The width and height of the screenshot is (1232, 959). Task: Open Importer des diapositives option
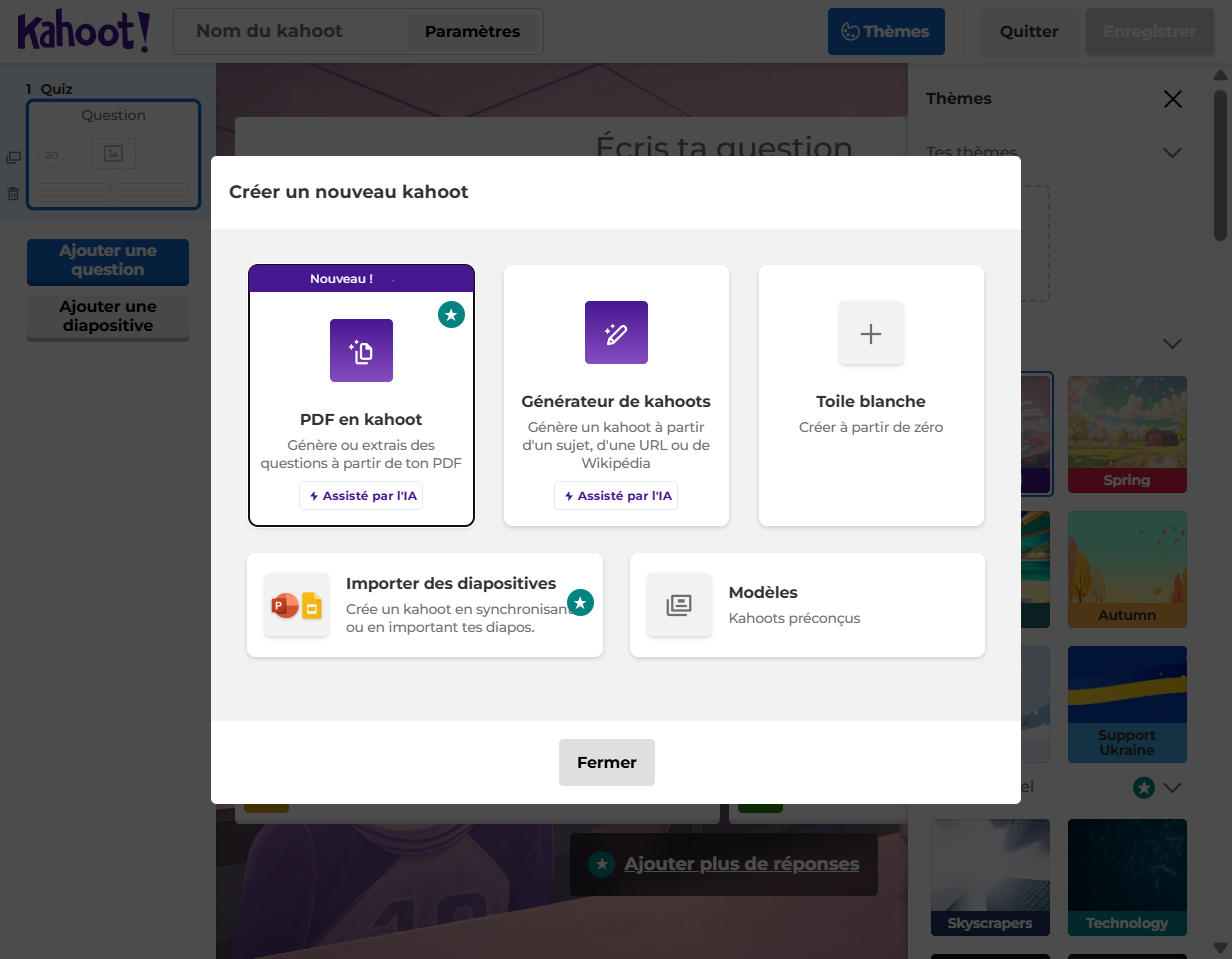(x=425, y=605)
